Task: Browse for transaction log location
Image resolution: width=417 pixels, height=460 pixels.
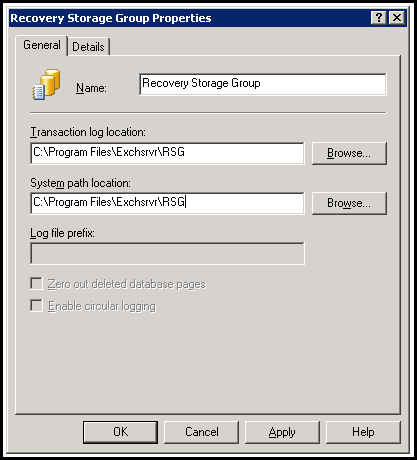Action: 349,153
